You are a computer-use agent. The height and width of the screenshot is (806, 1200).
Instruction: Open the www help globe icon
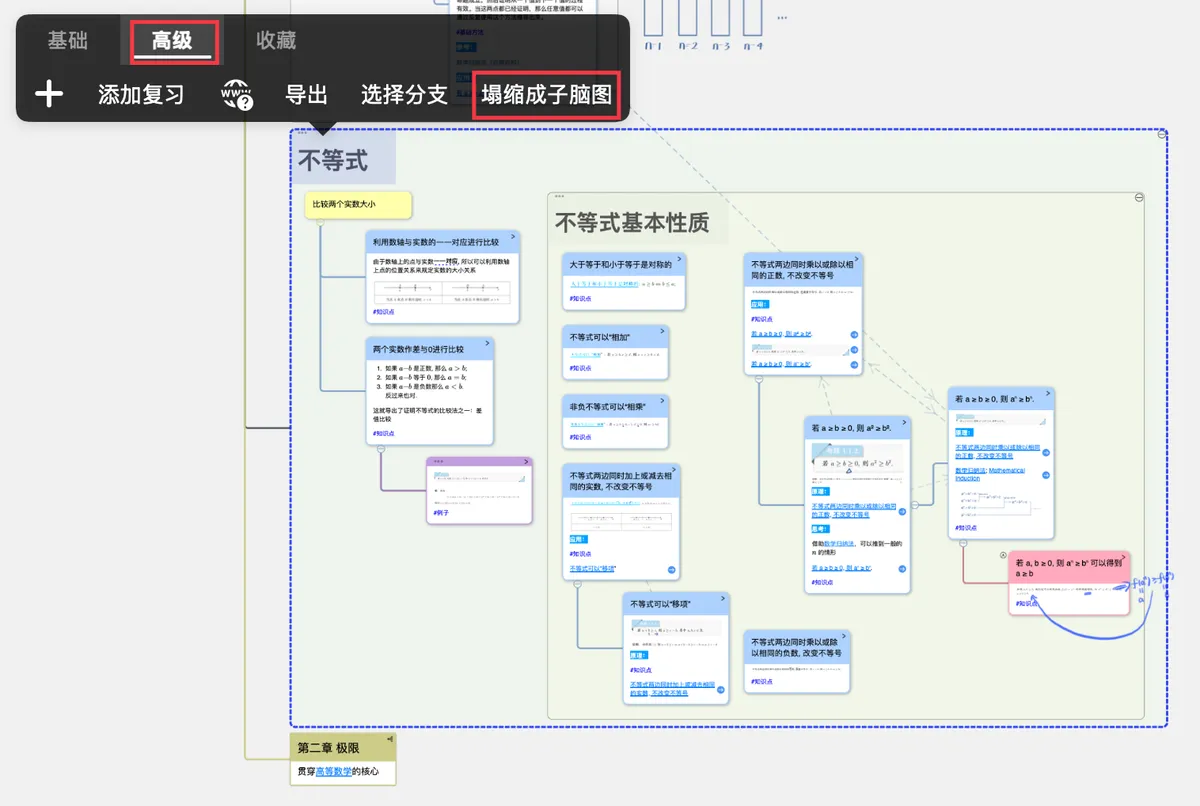pyautogui.click(x=237, y=95)
